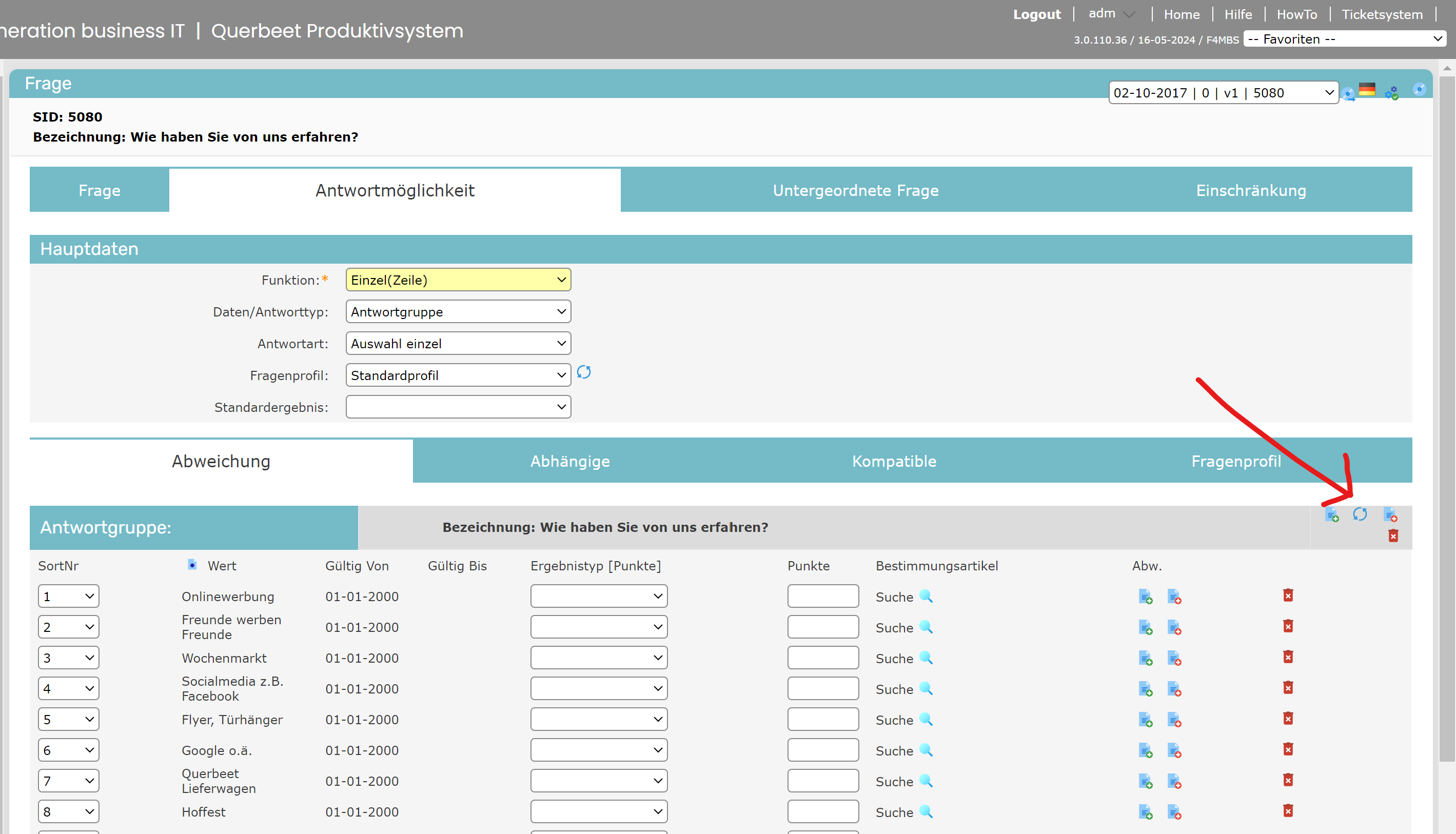Open the Ticketsystem link

coord(1382,14)
